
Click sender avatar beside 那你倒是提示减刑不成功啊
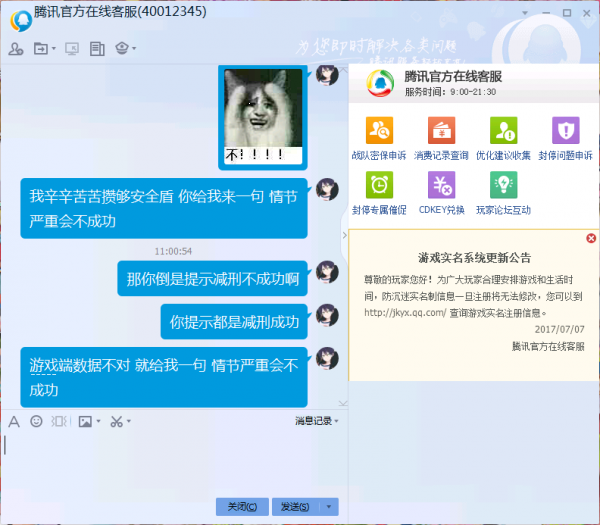click(x=327, y=272)
